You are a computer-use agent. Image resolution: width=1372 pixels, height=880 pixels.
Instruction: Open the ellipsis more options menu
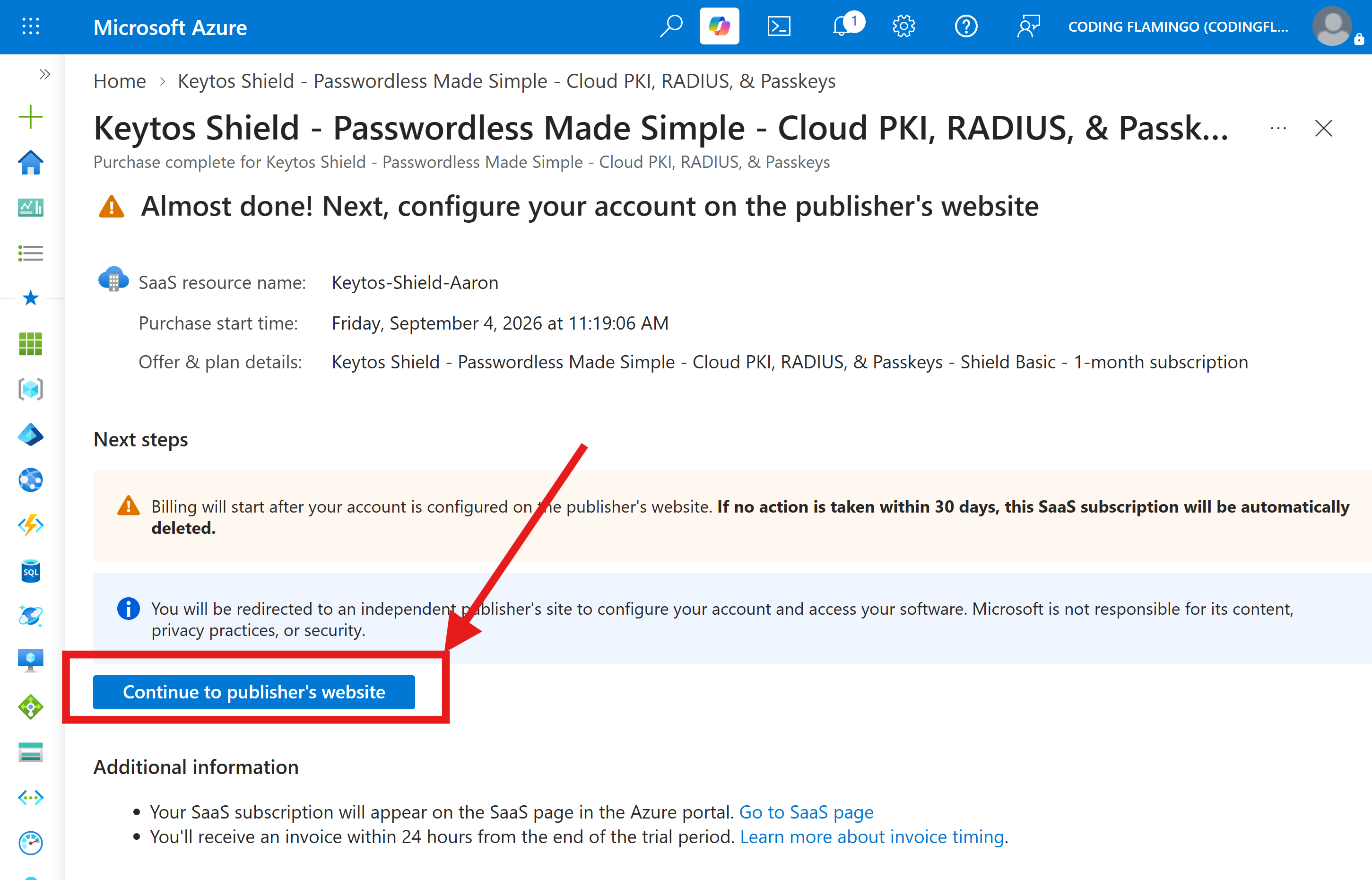click(x=1278, y=128)
